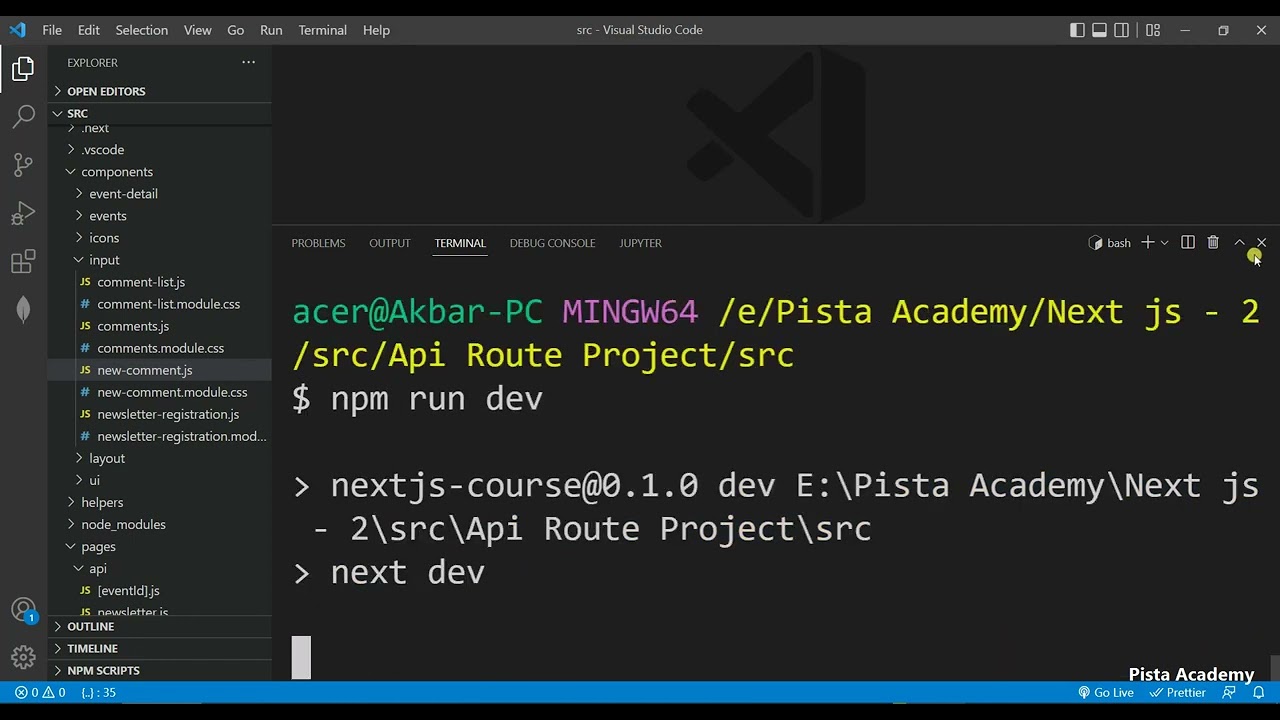Viewport: 1280px width, 720px height.
Task: Open the terminal launch profile dropdown arrow
Action: tap(1164, 243)
